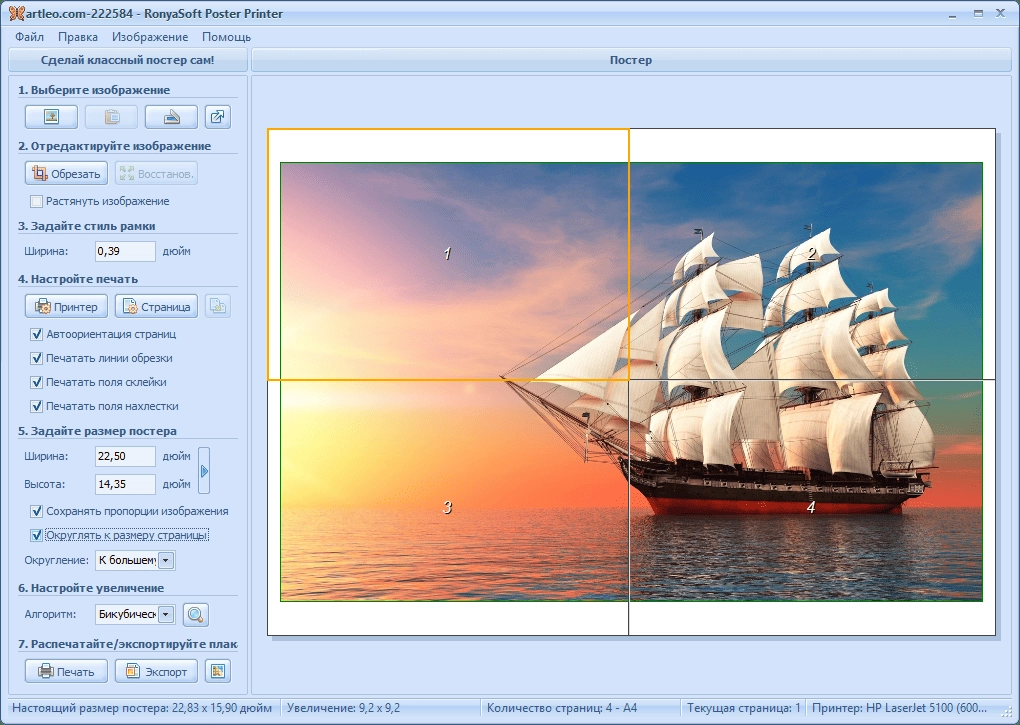Open the Страница page setup button
This screenshot has height=725, width=1020.
pos(156,306)
